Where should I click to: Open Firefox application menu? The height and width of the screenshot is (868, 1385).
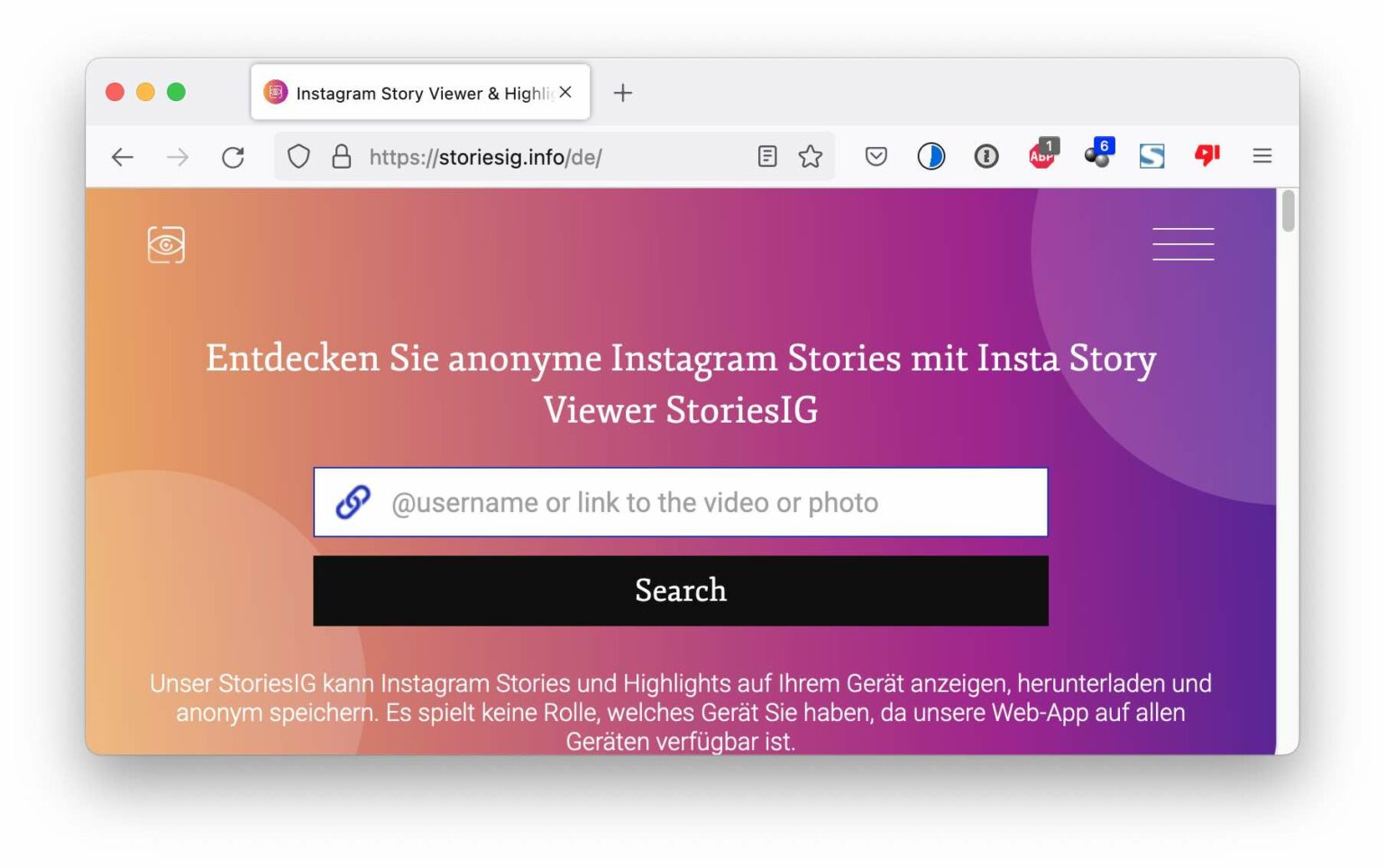(x=1261, y=155)
